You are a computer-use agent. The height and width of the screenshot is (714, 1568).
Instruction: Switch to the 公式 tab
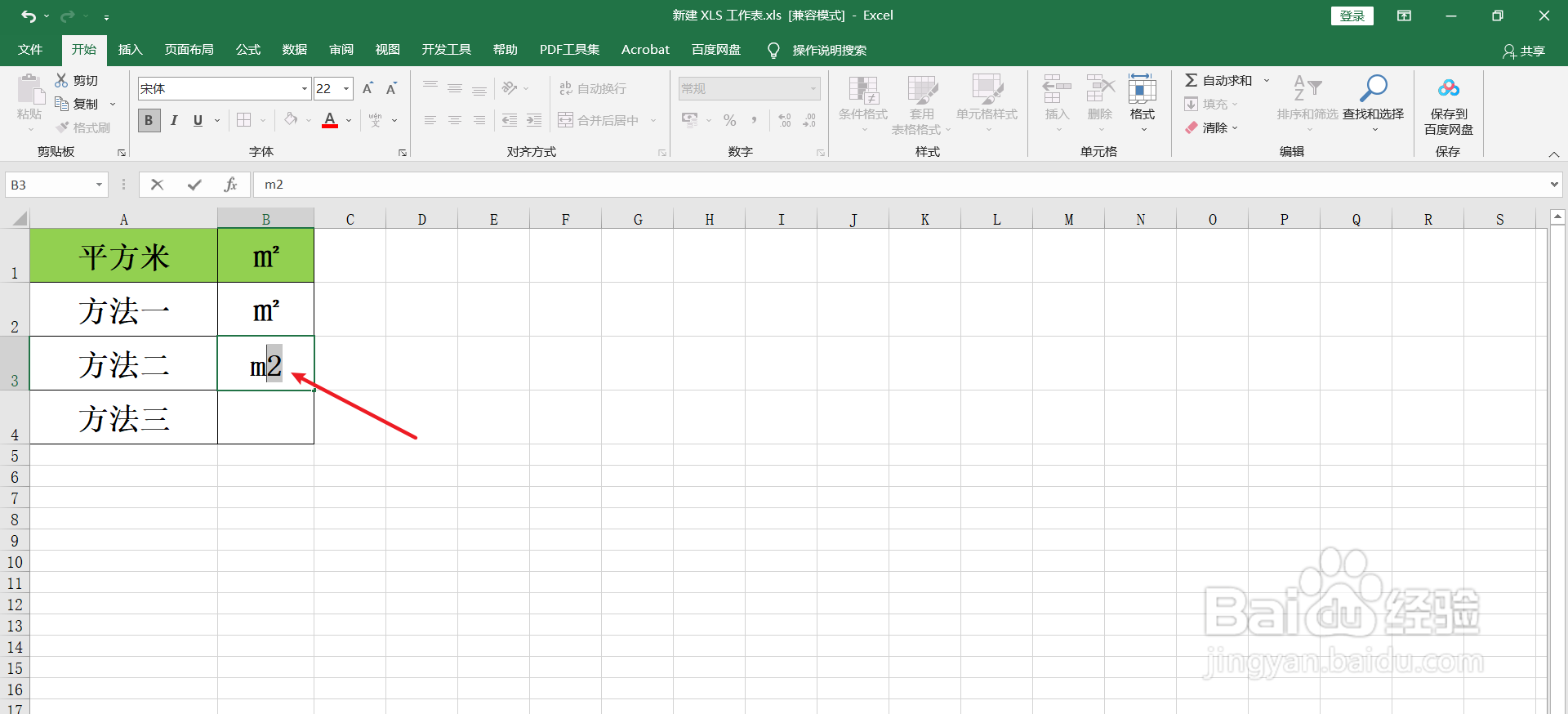click(x=248, y=50)
